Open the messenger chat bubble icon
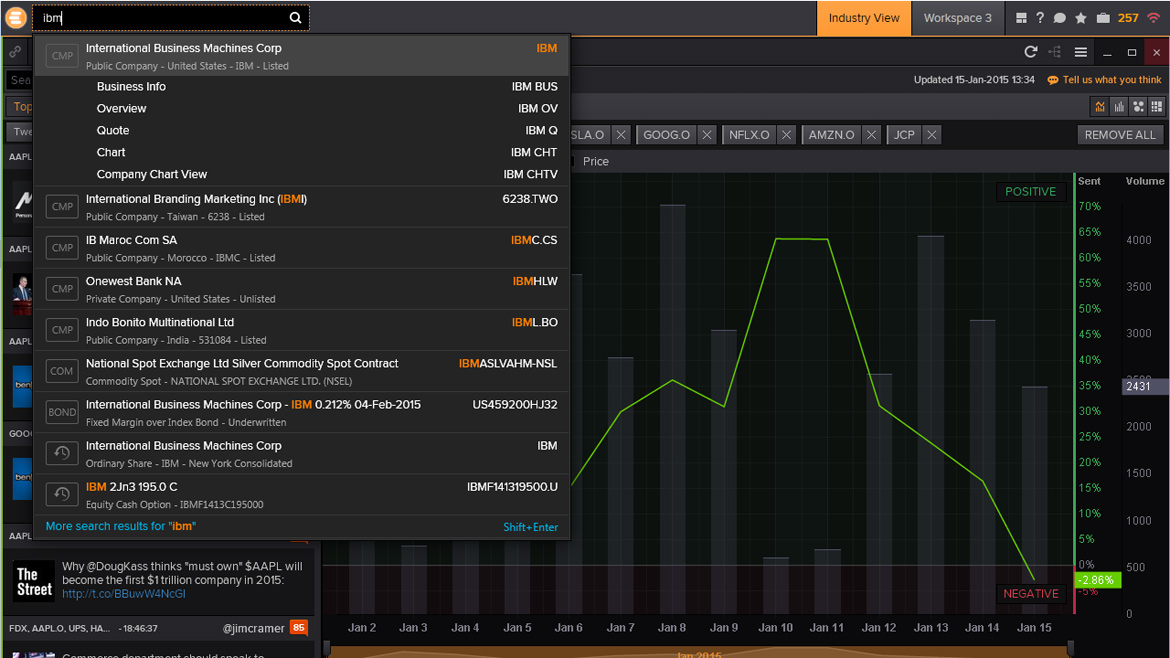The image size is (1170, 658). click(1060, 18)
